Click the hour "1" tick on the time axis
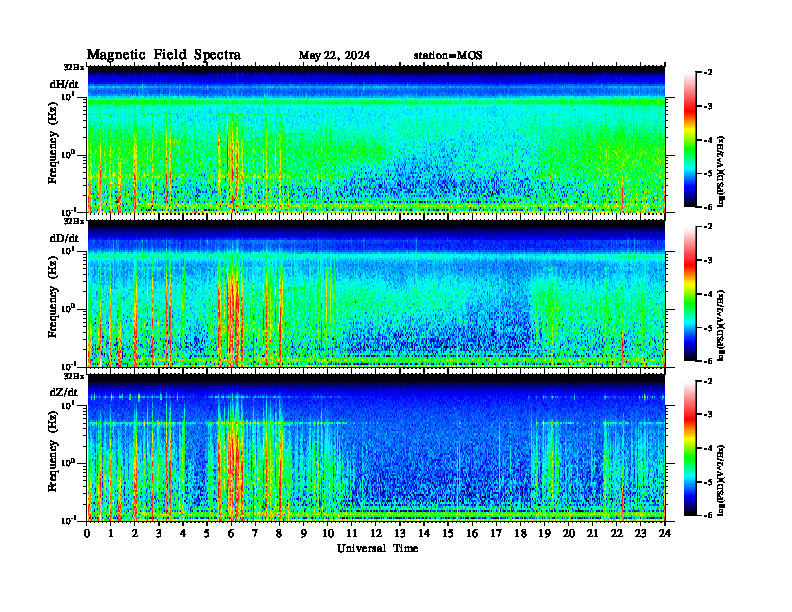The image size is (792, 612). click(x=111, y=534)
